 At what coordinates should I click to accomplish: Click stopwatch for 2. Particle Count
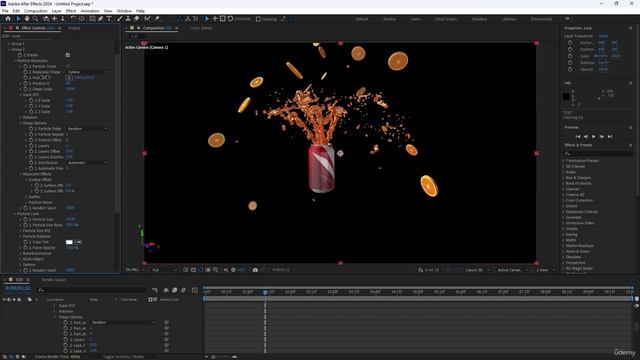tap(25, 66)
